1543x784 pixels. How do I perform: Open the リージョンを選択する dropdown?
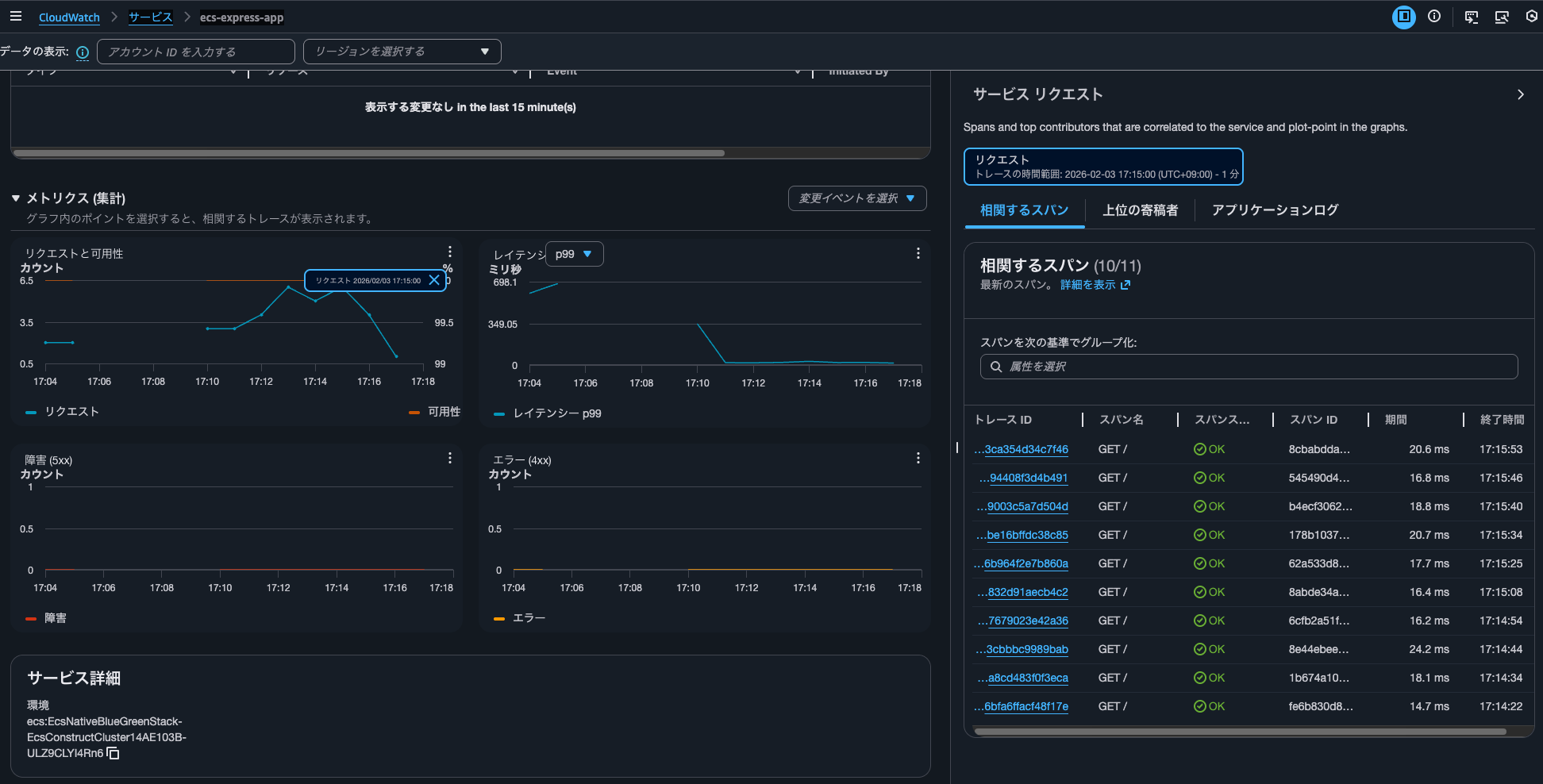[x=402, y=52]
